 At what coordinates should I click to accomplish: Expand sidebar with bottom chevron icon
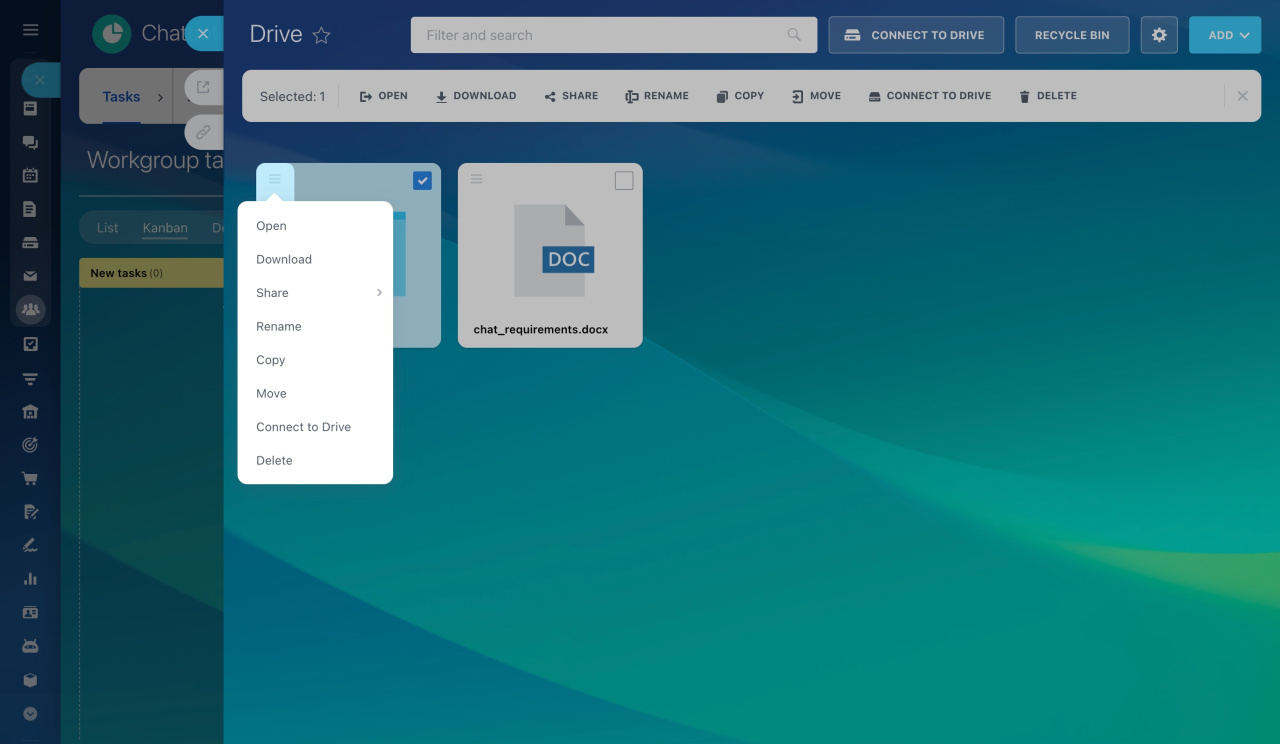click(30, 714)
